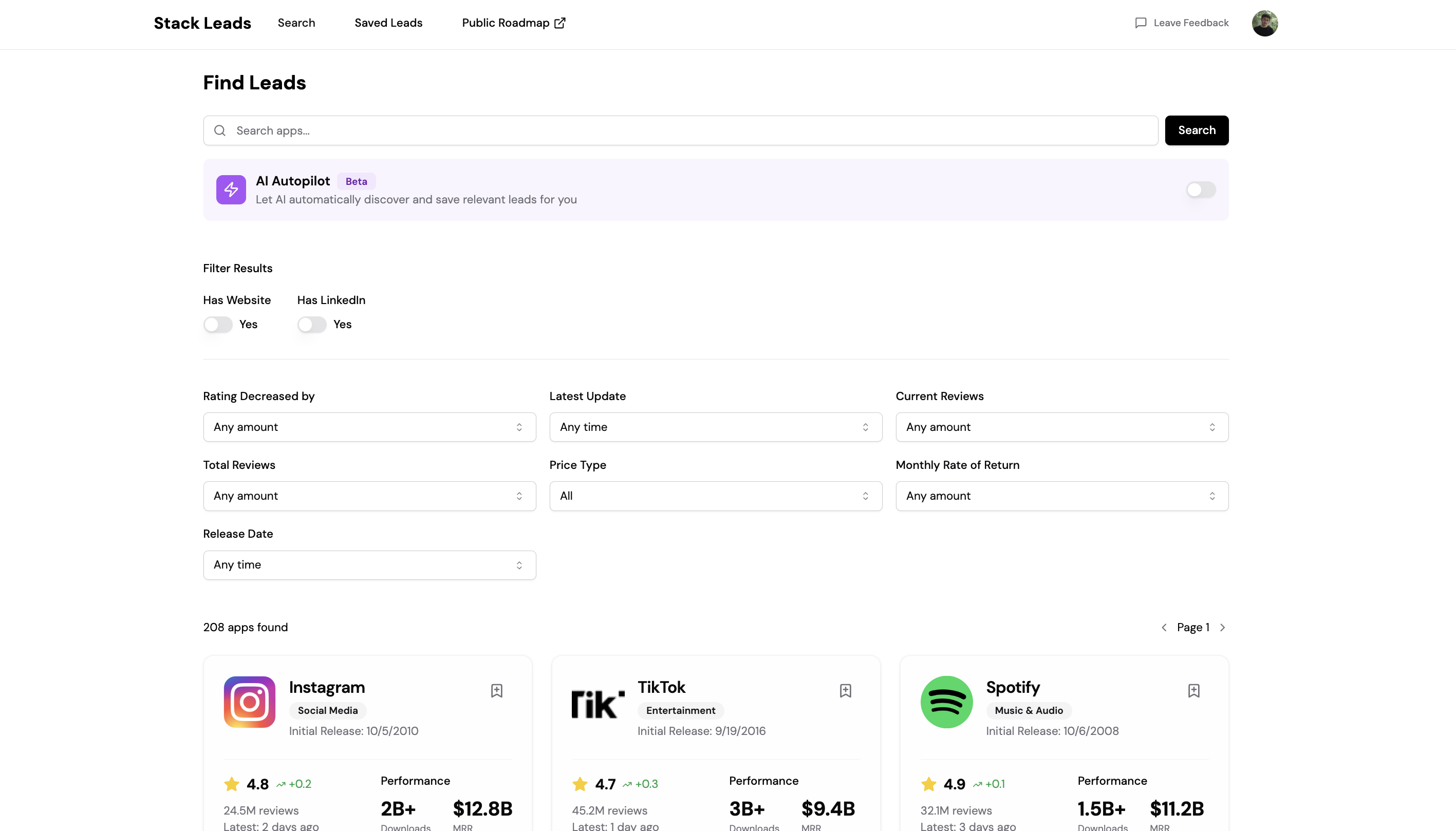
Task: Open the Price Type dropdown
Action: coord(716,496)
